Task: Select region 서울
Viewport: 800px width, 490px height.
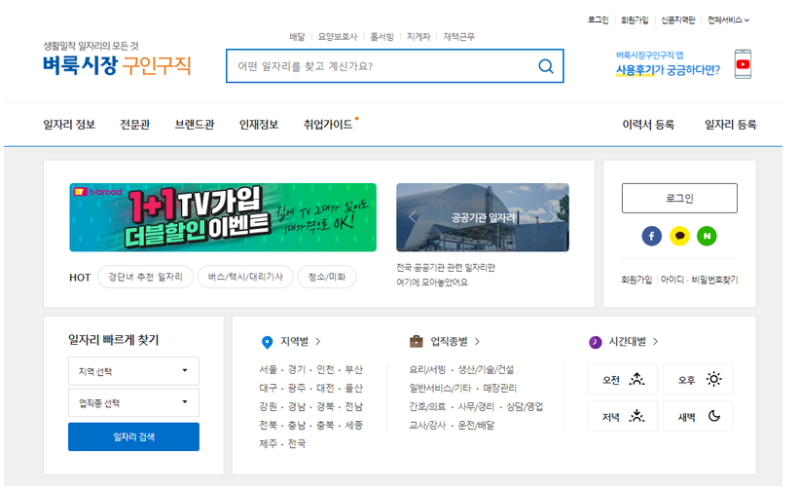Action: click(x=268, y=370)
